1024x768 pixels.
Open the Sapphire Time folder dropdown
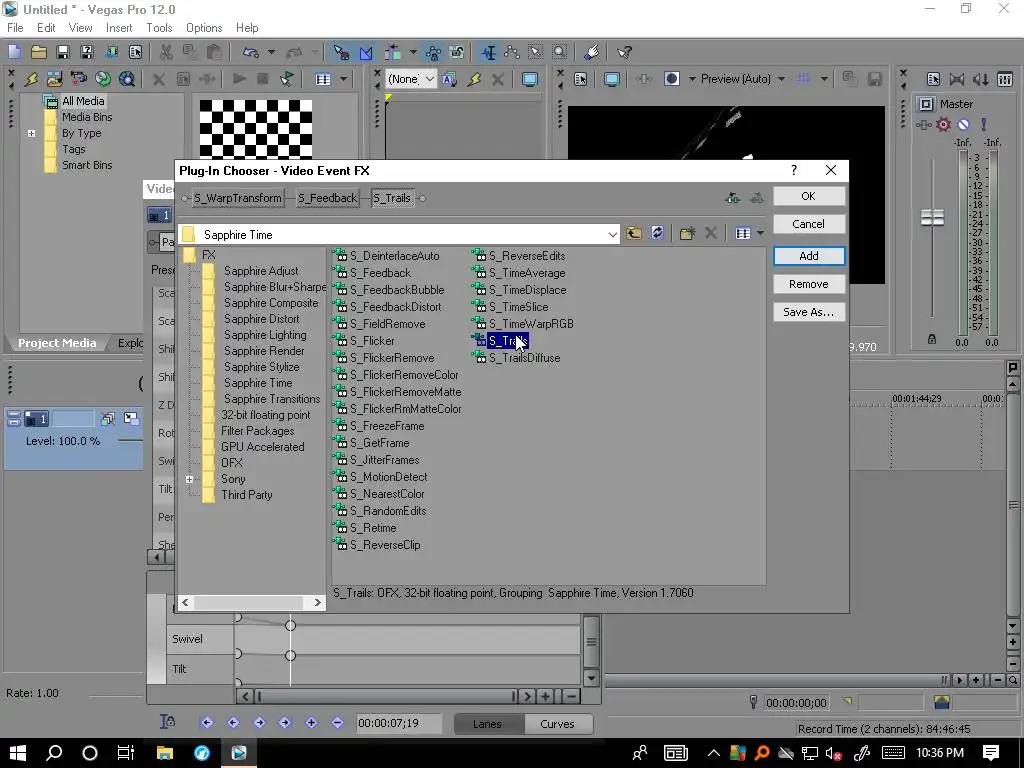[x=612, y=234]
